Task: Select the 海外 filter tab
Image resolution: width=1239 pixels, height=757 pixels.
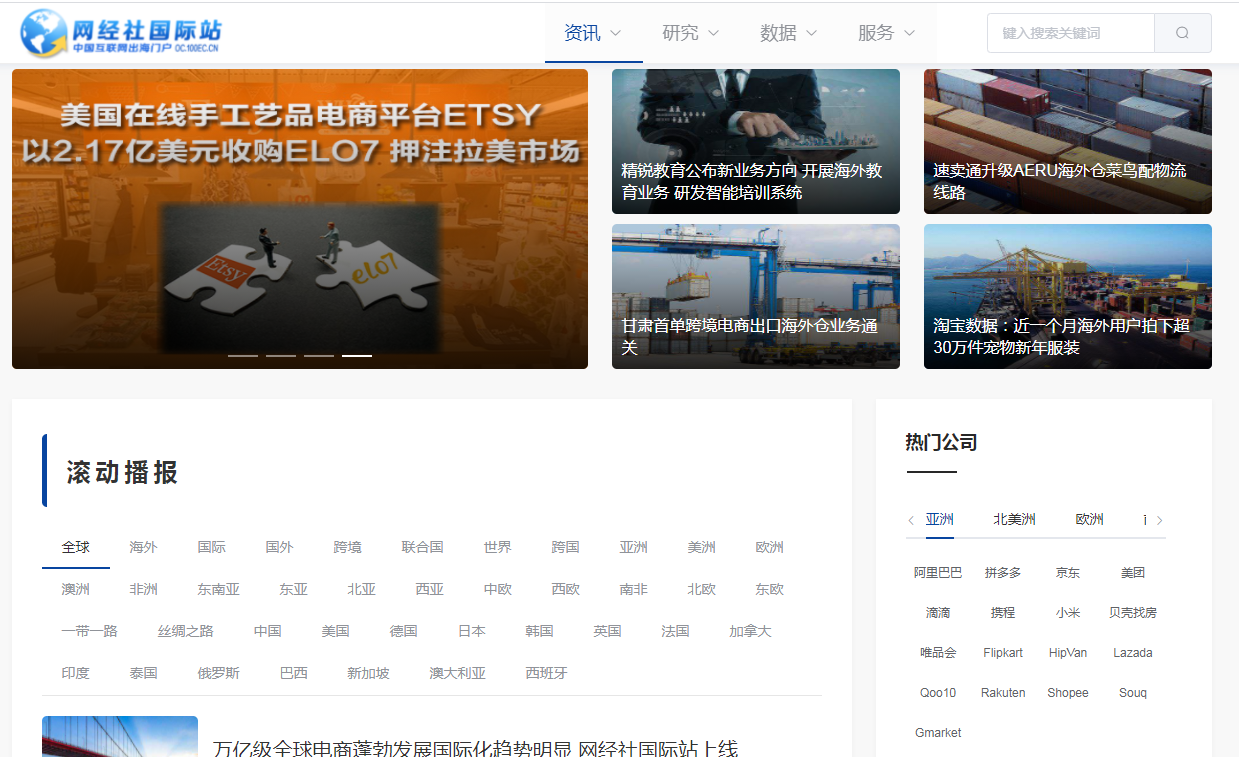Action: tap(143, 547)
